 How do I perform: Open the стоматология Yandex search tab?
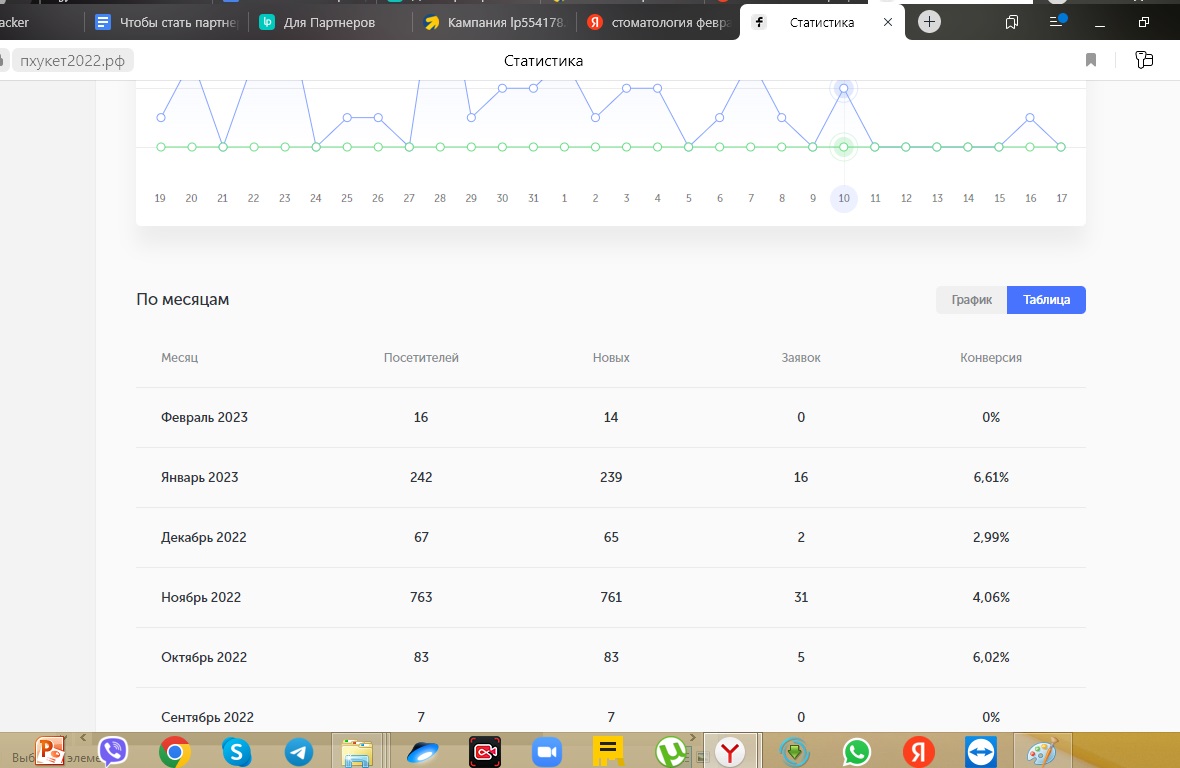(x=657, y=22)
